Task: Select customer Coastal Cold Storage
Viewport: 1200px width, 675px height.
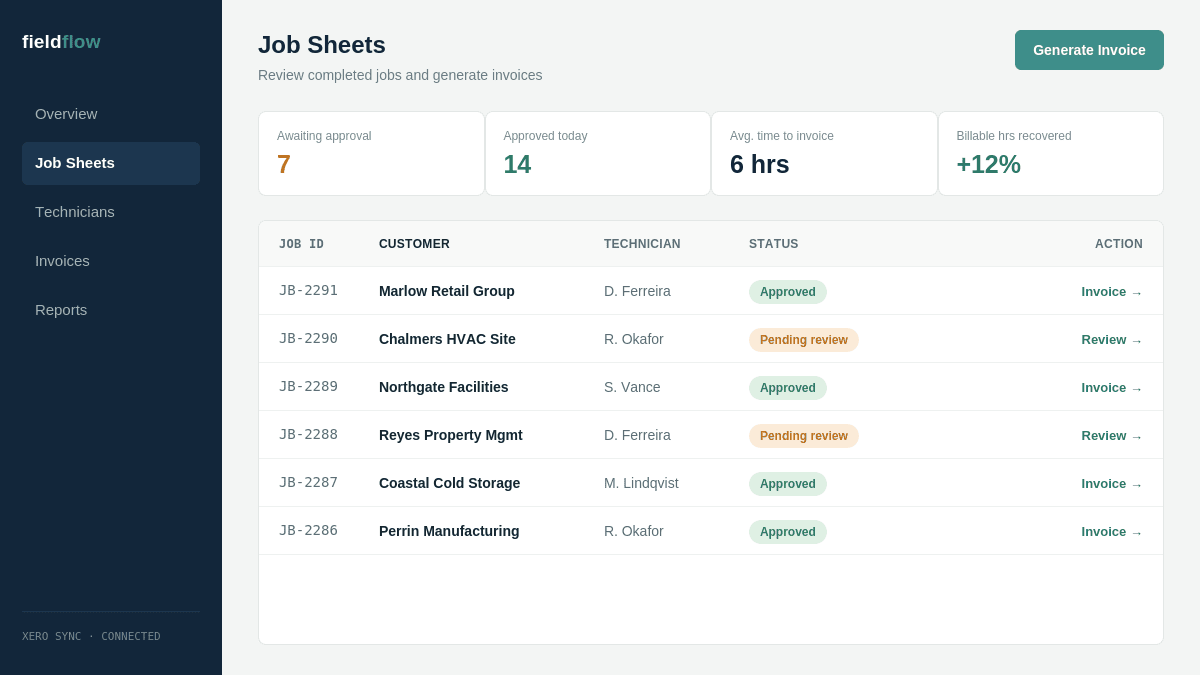Action: [x=449, y=483]
